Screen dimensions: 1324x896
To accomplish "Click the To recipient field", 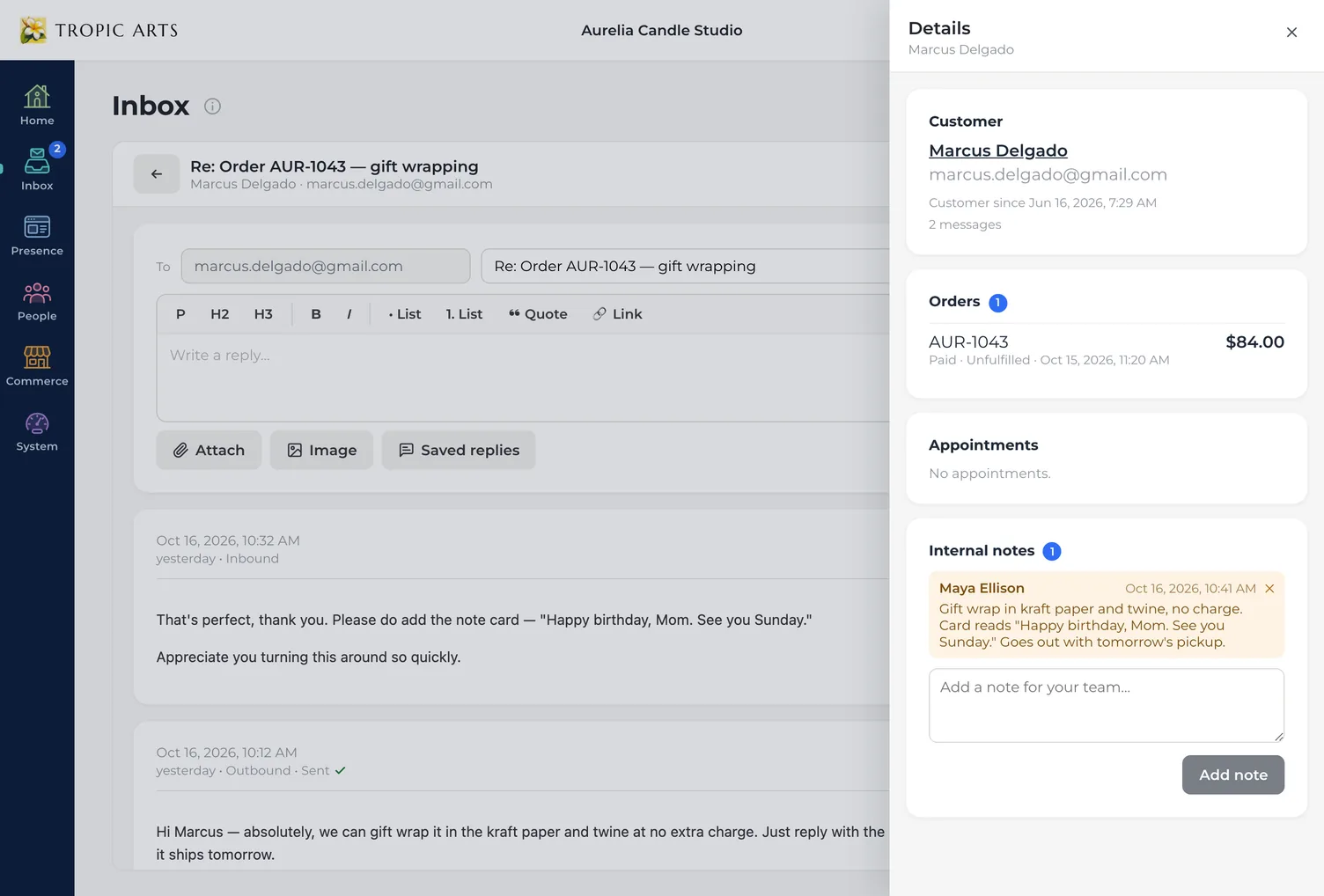I will (326, 266).
